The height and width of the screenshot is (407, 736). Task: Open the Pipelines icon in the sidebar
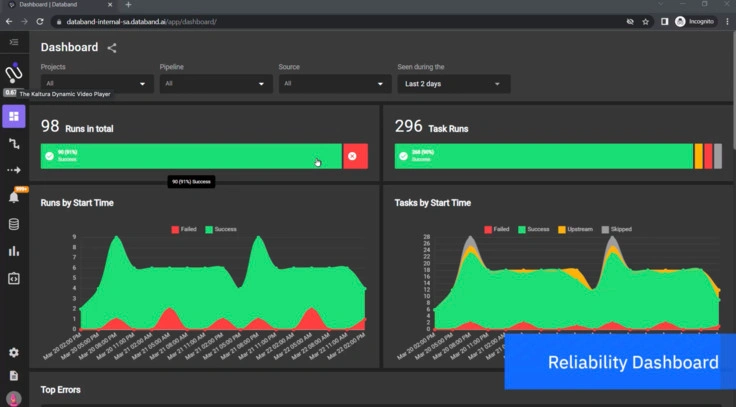pos(14,144)
